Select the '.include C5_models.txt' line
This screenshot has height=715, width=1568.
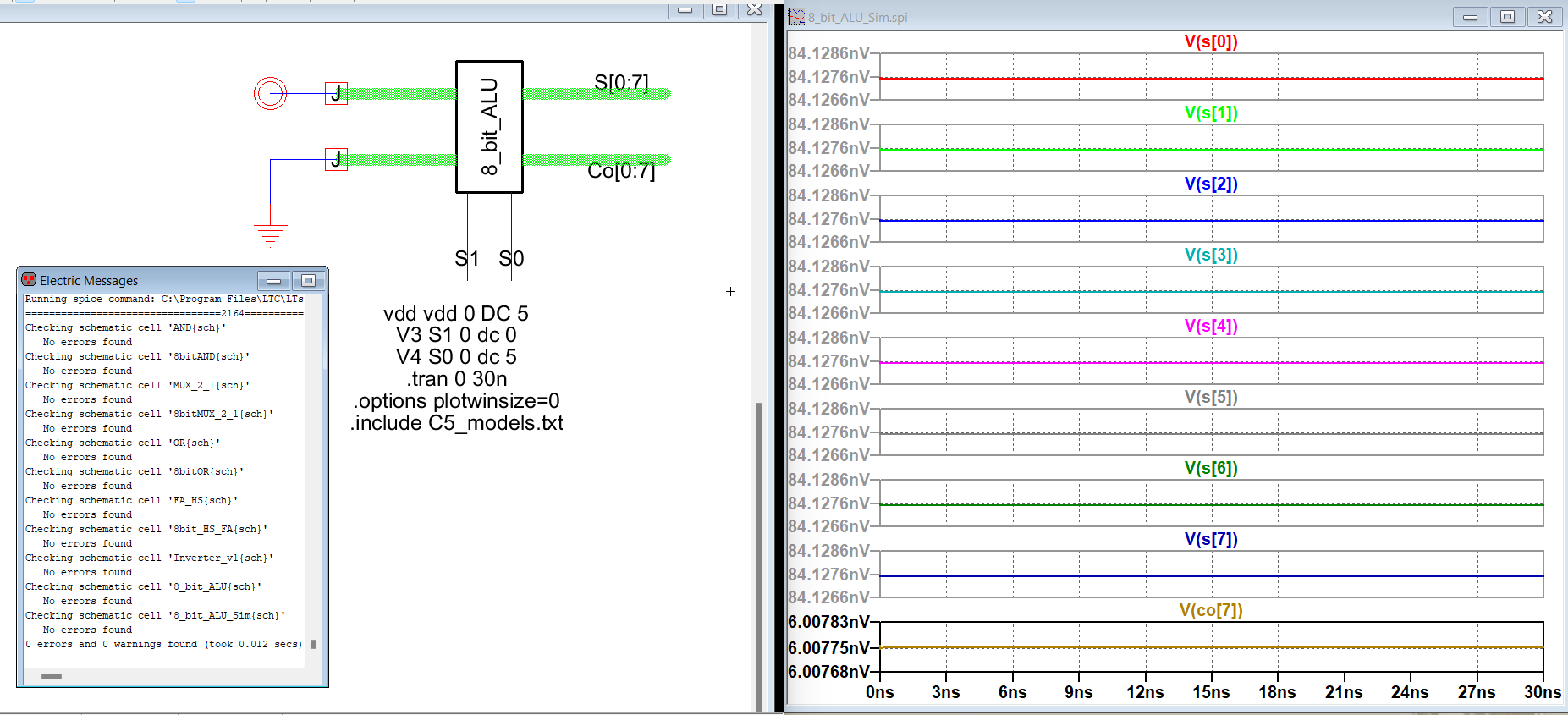click(456, 423)
